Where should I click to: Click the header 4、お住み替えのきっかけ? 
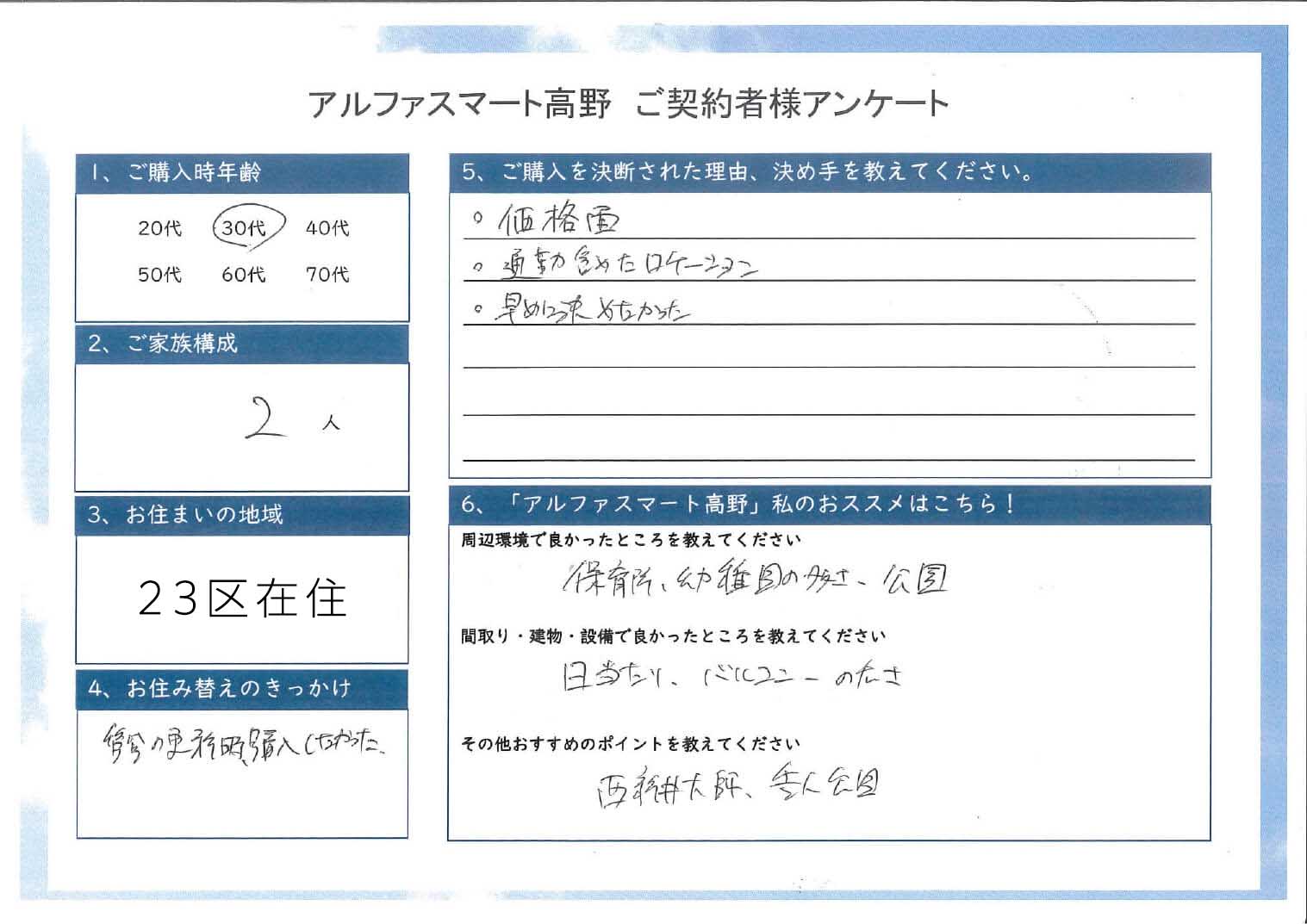[x=242, y=689]
